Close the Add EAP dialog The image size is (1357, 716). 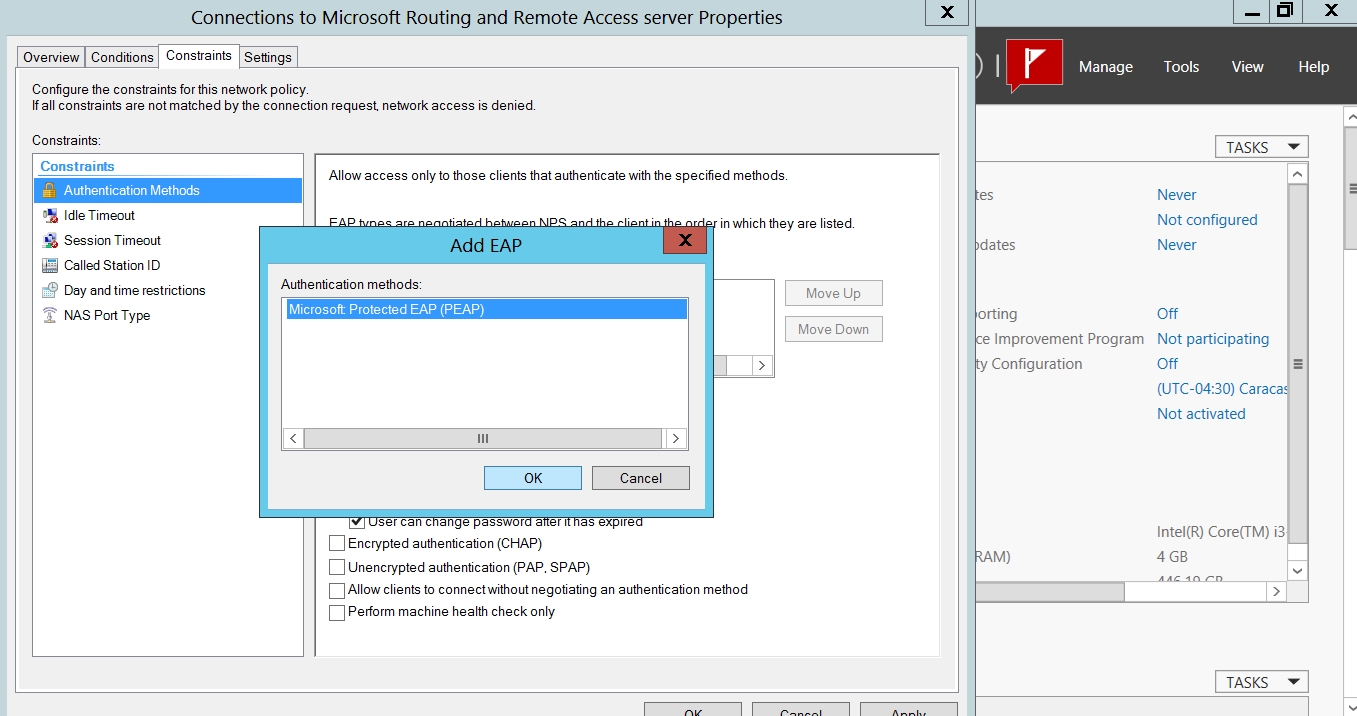pyautogui.click(x=685, y=241)
